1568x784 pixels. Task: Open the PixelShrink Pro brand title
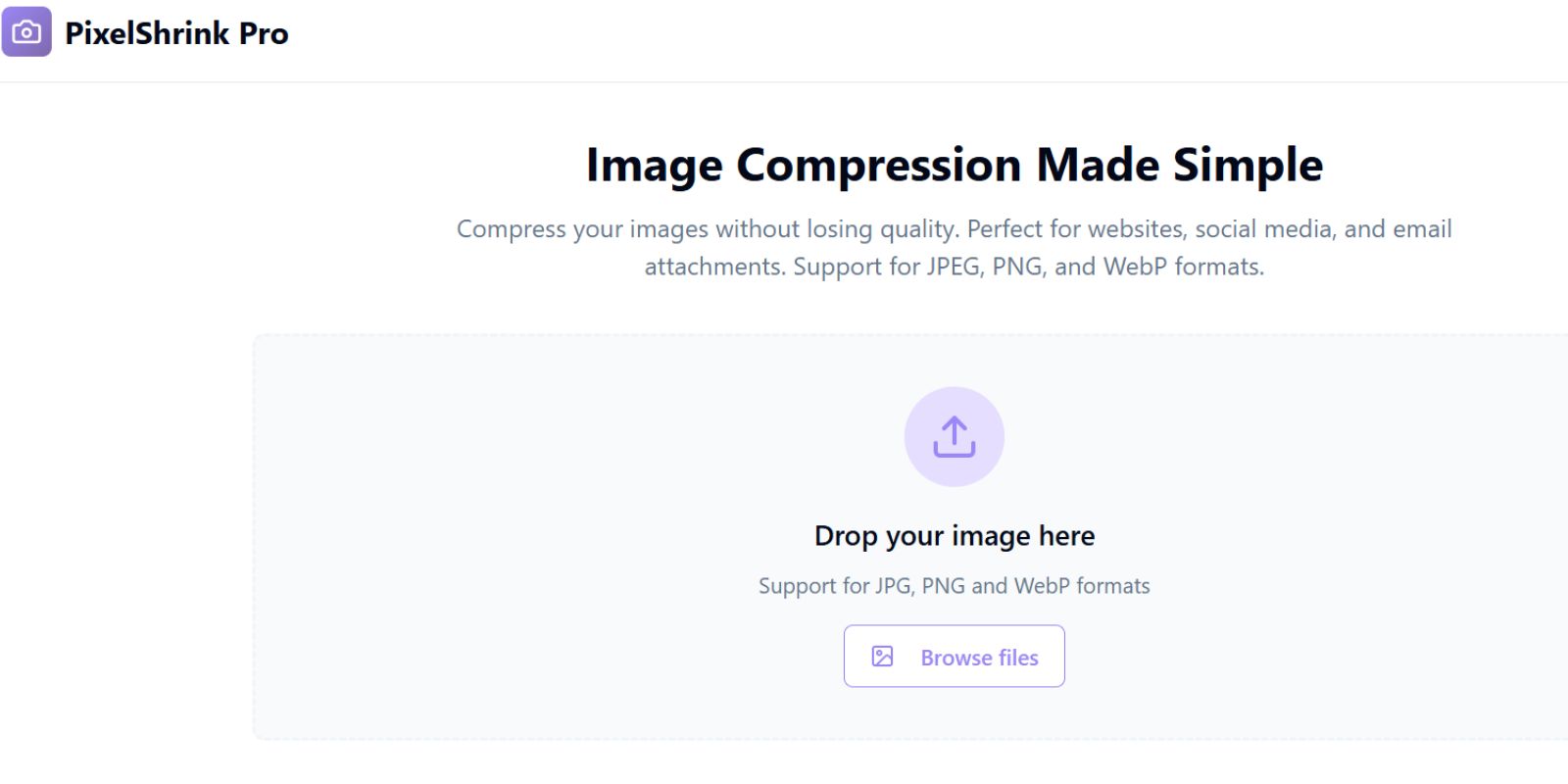tap(176, 33)
